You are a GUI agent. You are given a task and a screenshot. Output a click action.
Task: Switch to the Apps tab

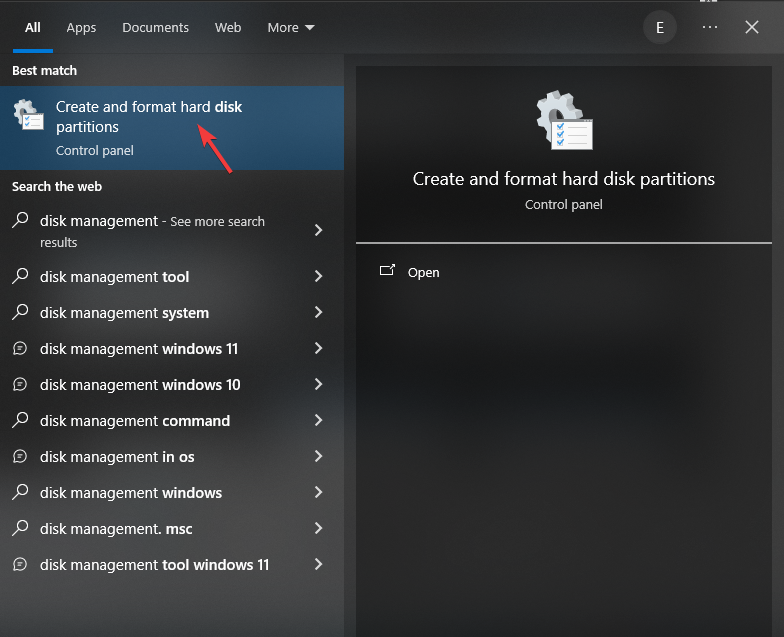(81, 28)
